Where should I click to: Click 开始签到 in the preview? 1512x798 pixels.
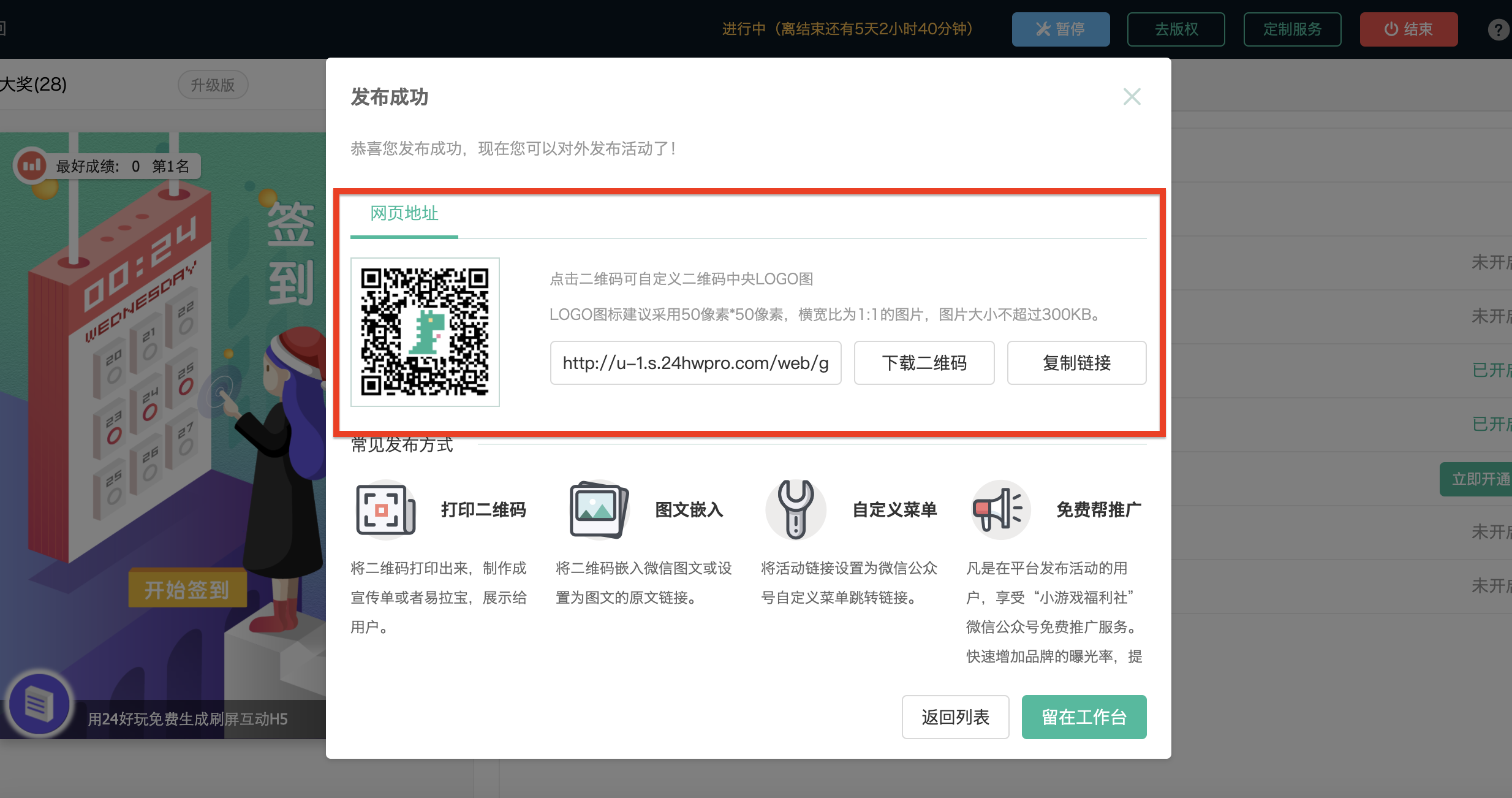coord(187,590)
